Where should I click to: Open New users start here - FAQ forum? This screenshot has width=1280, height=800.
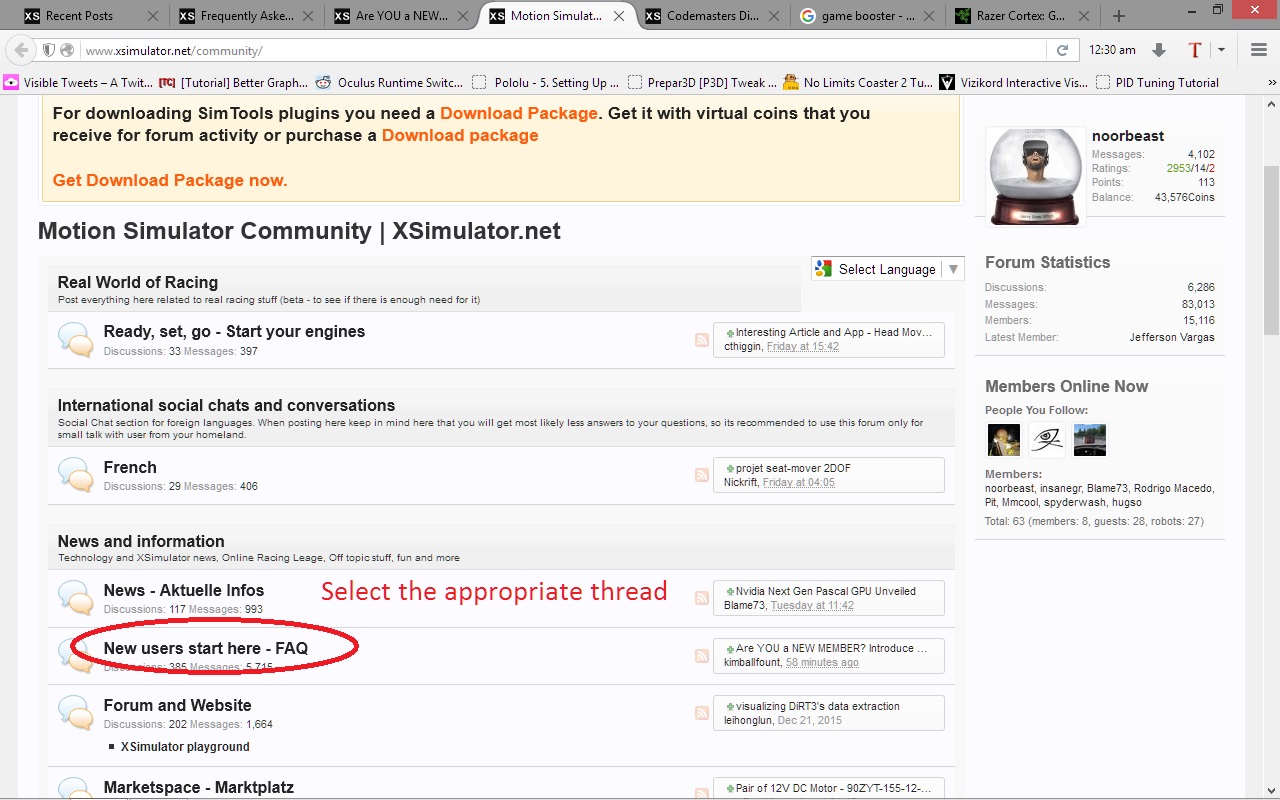coord(206,648)
